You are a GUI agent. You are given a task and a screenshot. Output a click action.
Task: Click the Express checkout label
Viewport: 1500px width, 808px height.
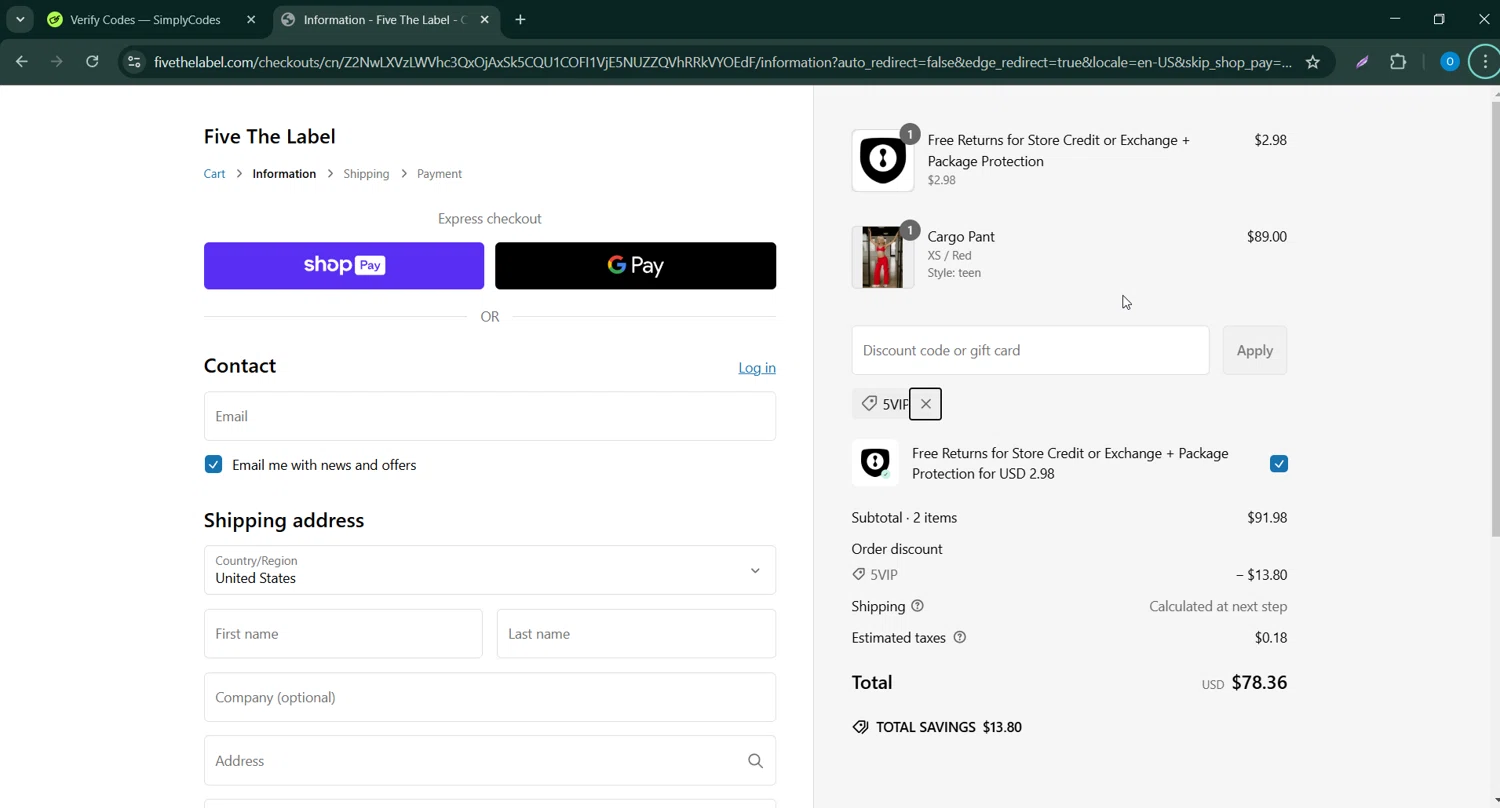tap(490, 219)
